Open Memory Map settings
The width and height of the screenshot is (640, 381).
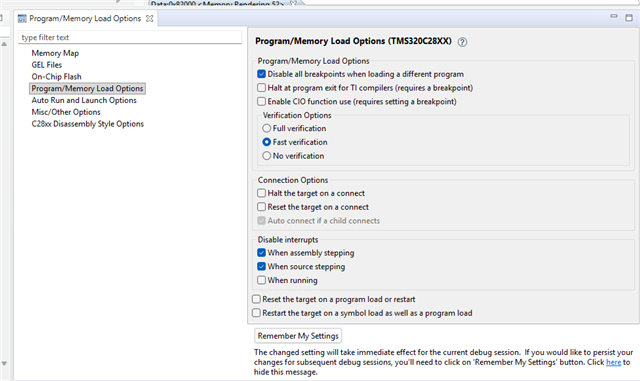pyautogui.click(x=55, y=53)
